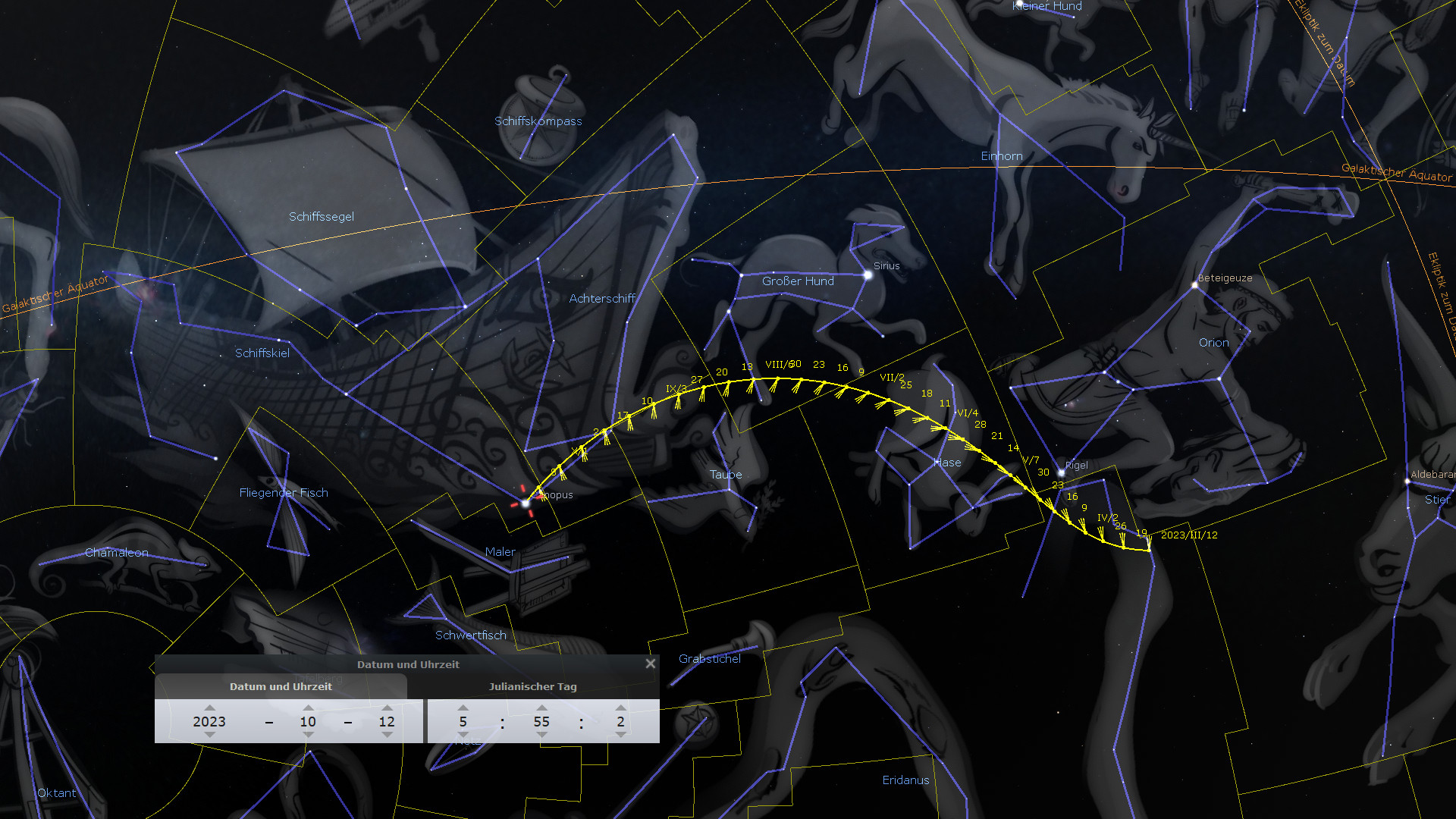Click the Schiffskompass label
This screenshot has width=1456, height=819.
[538, 121]
